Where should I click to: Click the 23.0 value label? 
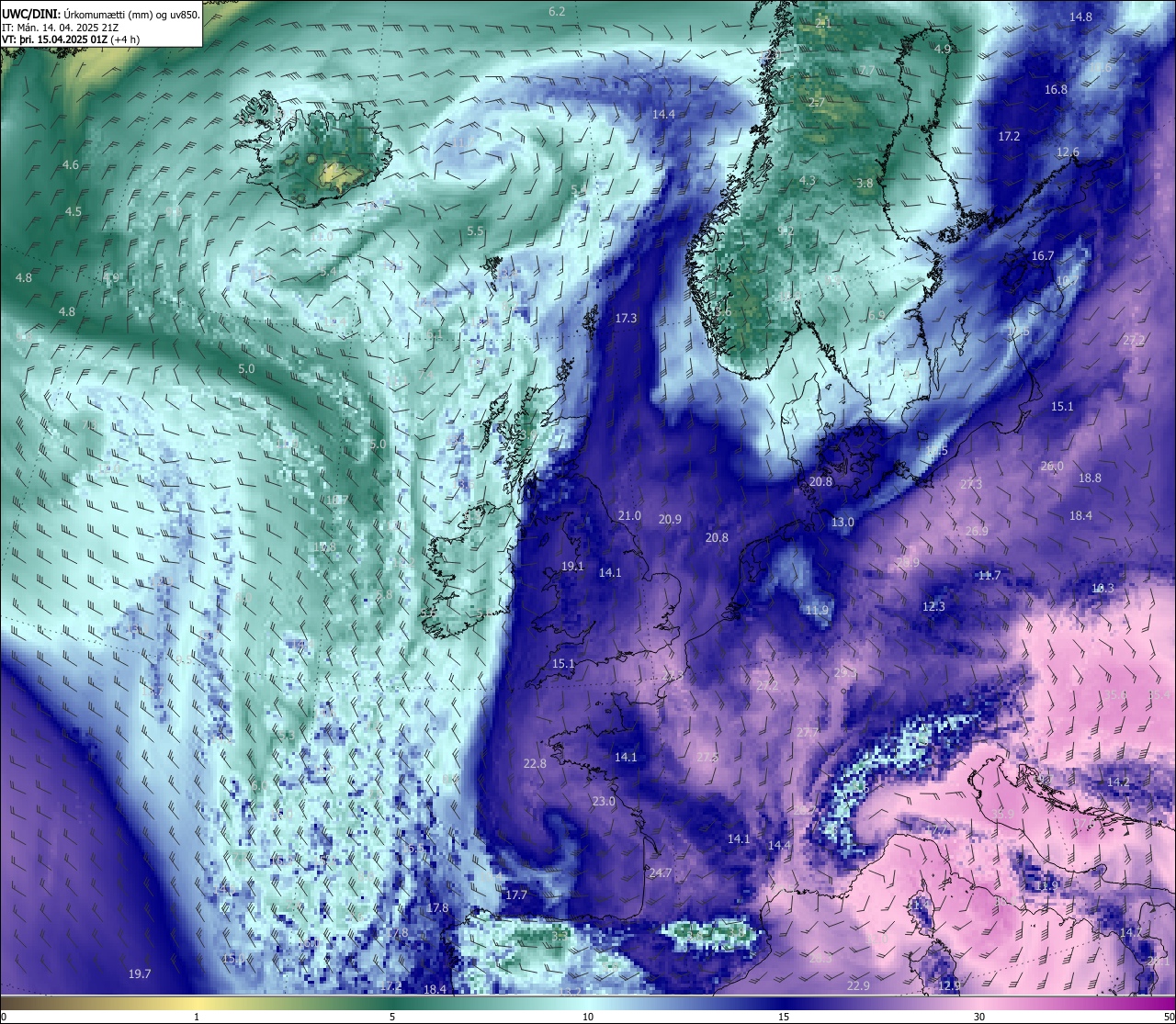(604, 802)
